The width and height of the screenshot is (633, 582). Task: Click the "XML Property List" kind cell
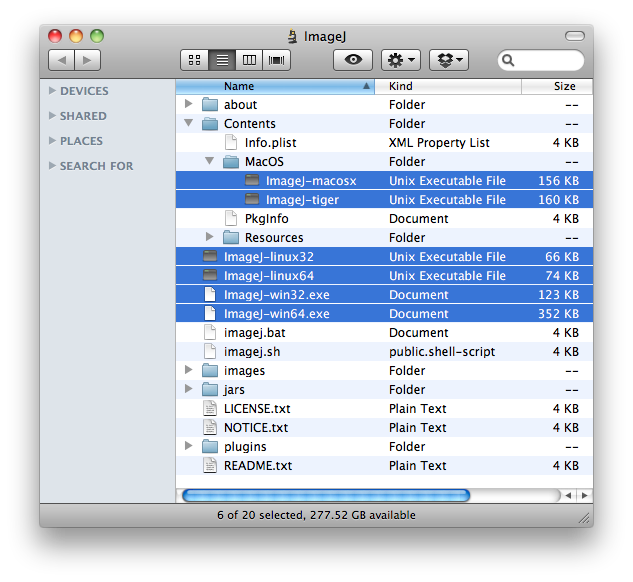click(x=439, y=142)
